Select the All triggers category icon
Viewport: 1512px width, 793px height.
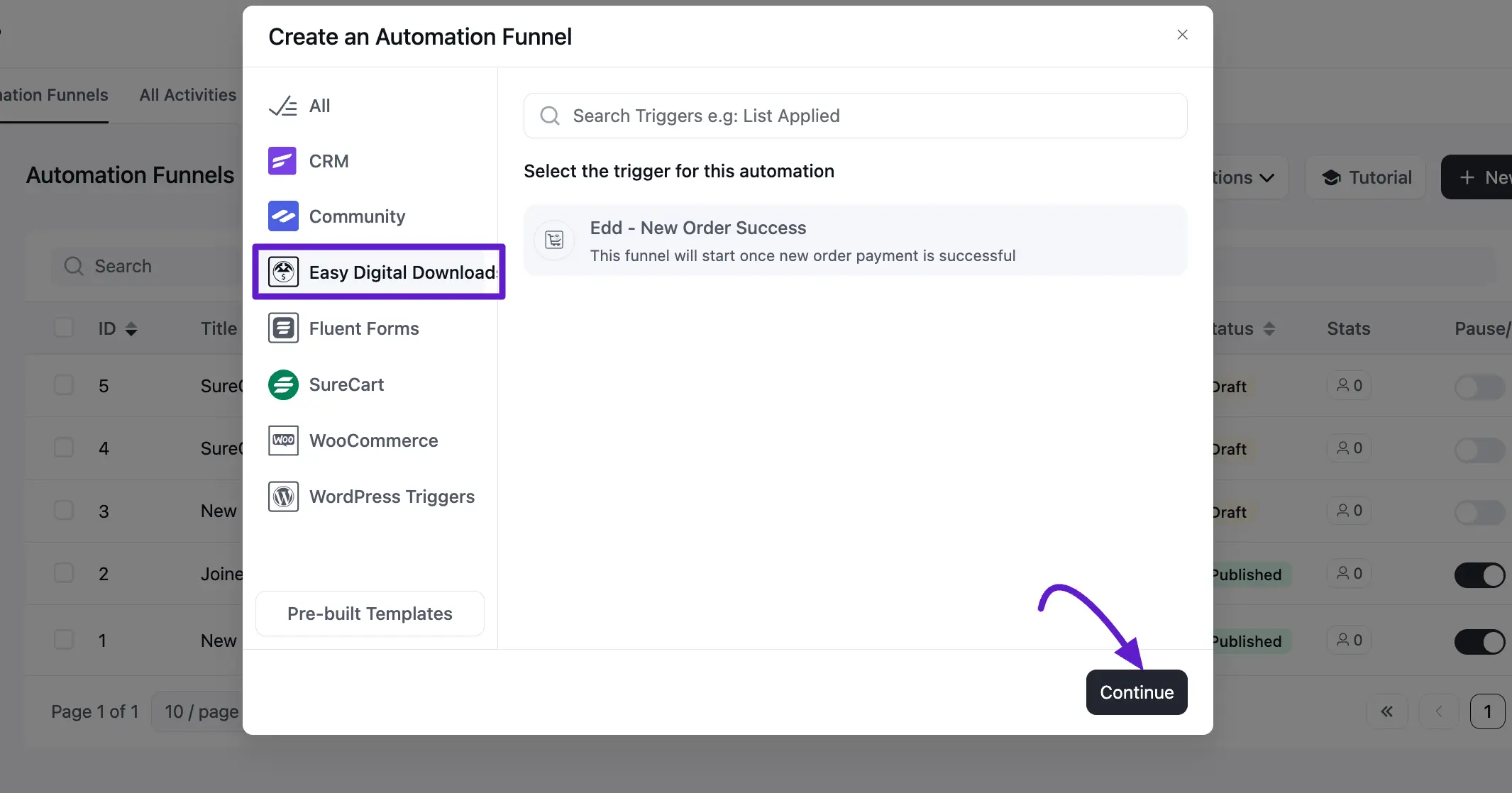coord(283,106)
